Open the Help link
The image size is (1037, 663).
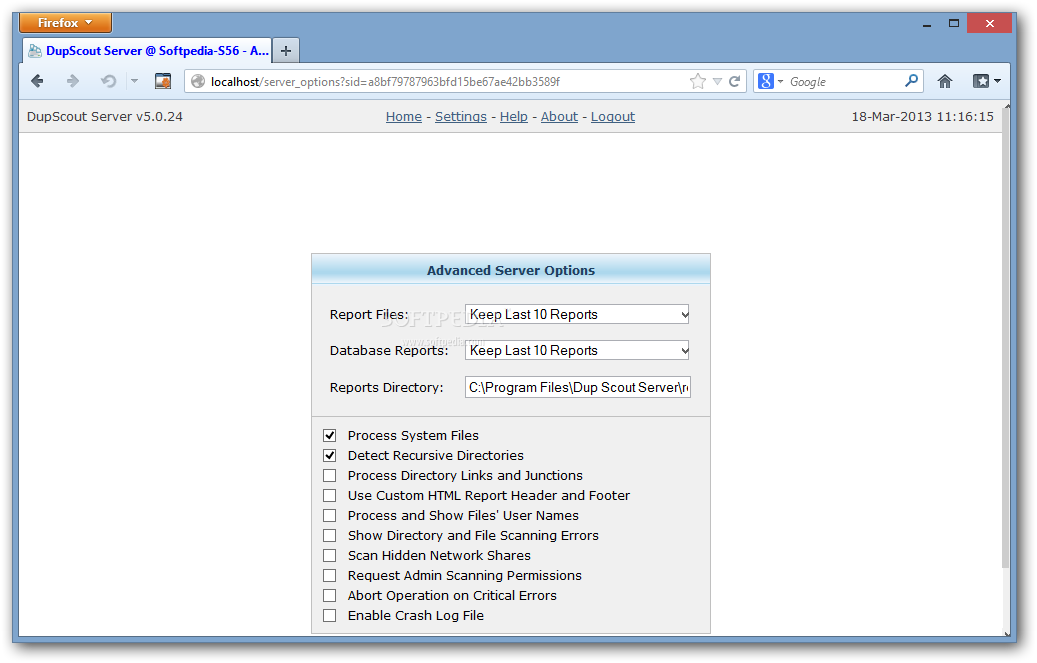coord(513,116)
